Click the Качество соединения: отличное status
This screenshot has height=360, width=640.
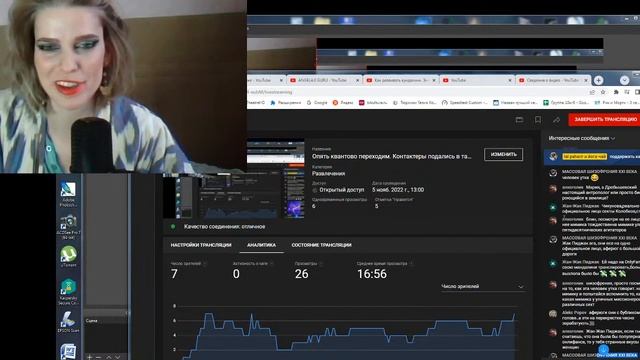tap(224, 227)
